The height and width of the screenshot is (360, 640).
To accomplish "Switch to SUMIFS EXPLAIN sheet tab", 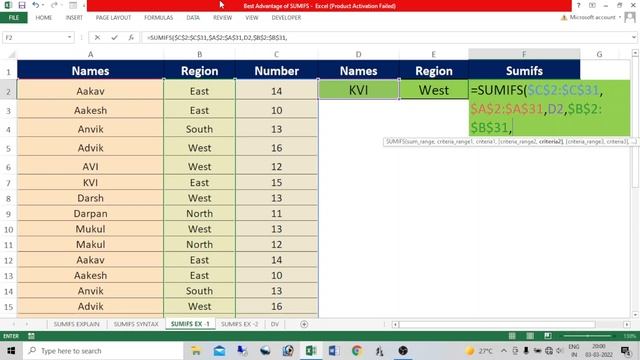I will [77, 324].
